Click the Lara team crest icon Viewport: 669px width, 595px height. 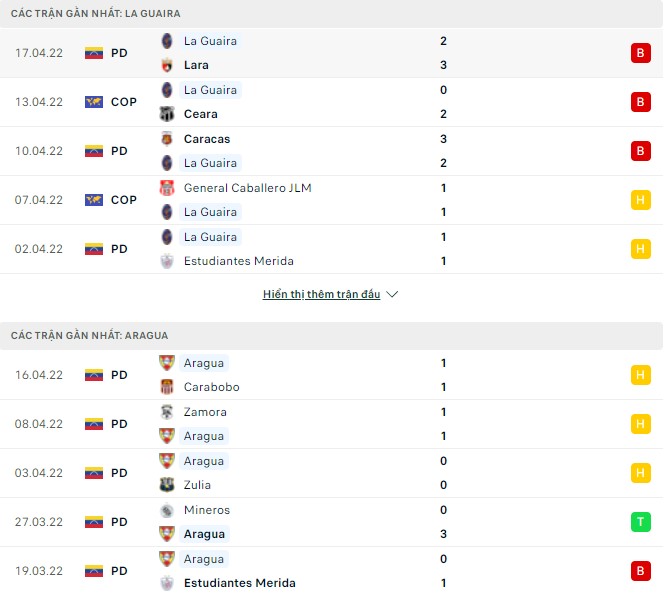click(x=167, y=65)
